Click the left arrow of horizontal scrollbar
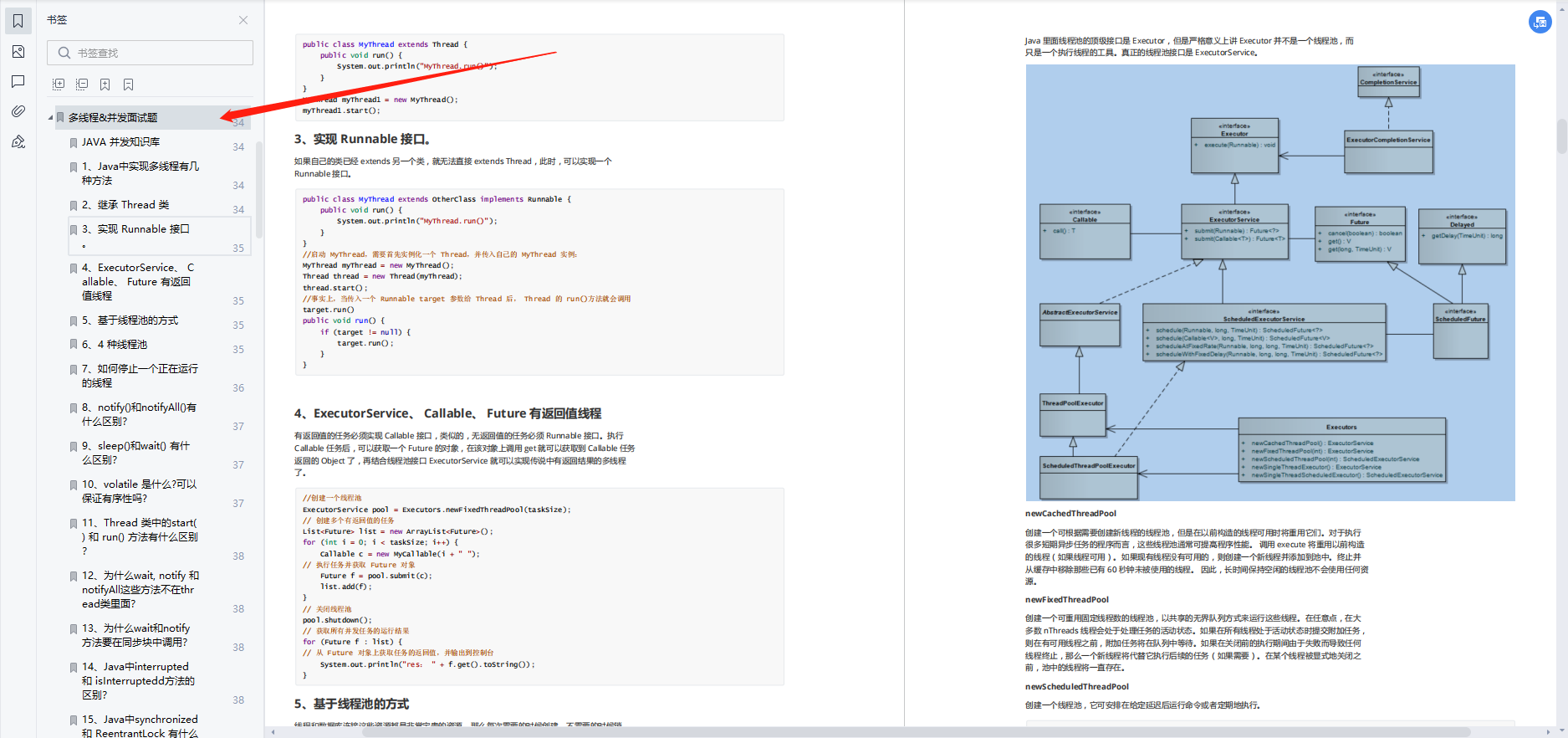The height and width of the screenshot is (738, 1568). click(x=273, y=732)
